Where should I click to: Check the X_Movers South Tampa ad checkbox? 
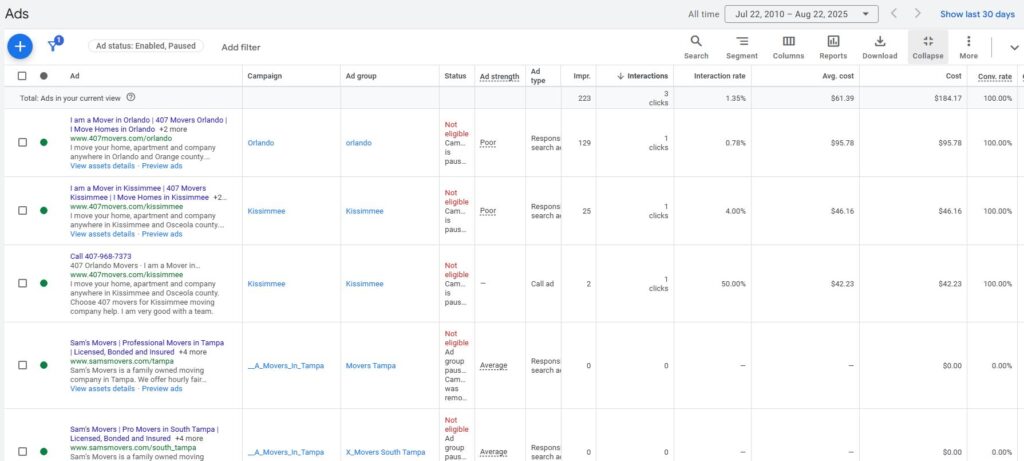coord(22,451)
